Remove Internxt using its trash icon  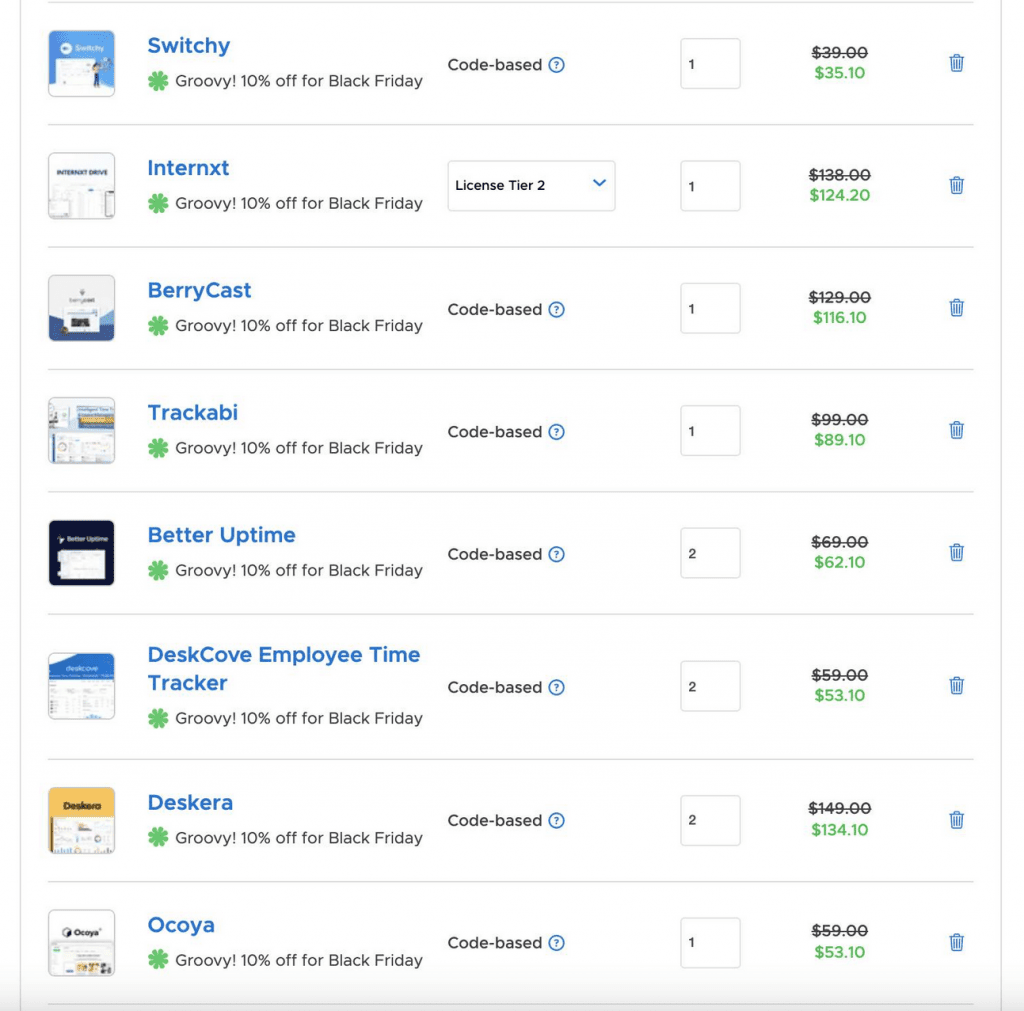pos(956,185)
